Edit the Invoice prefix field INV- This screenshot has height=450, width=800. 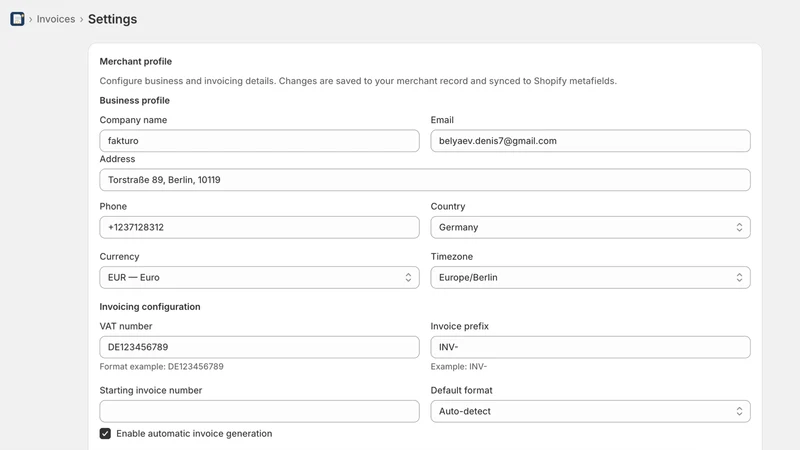pos(590,347)
